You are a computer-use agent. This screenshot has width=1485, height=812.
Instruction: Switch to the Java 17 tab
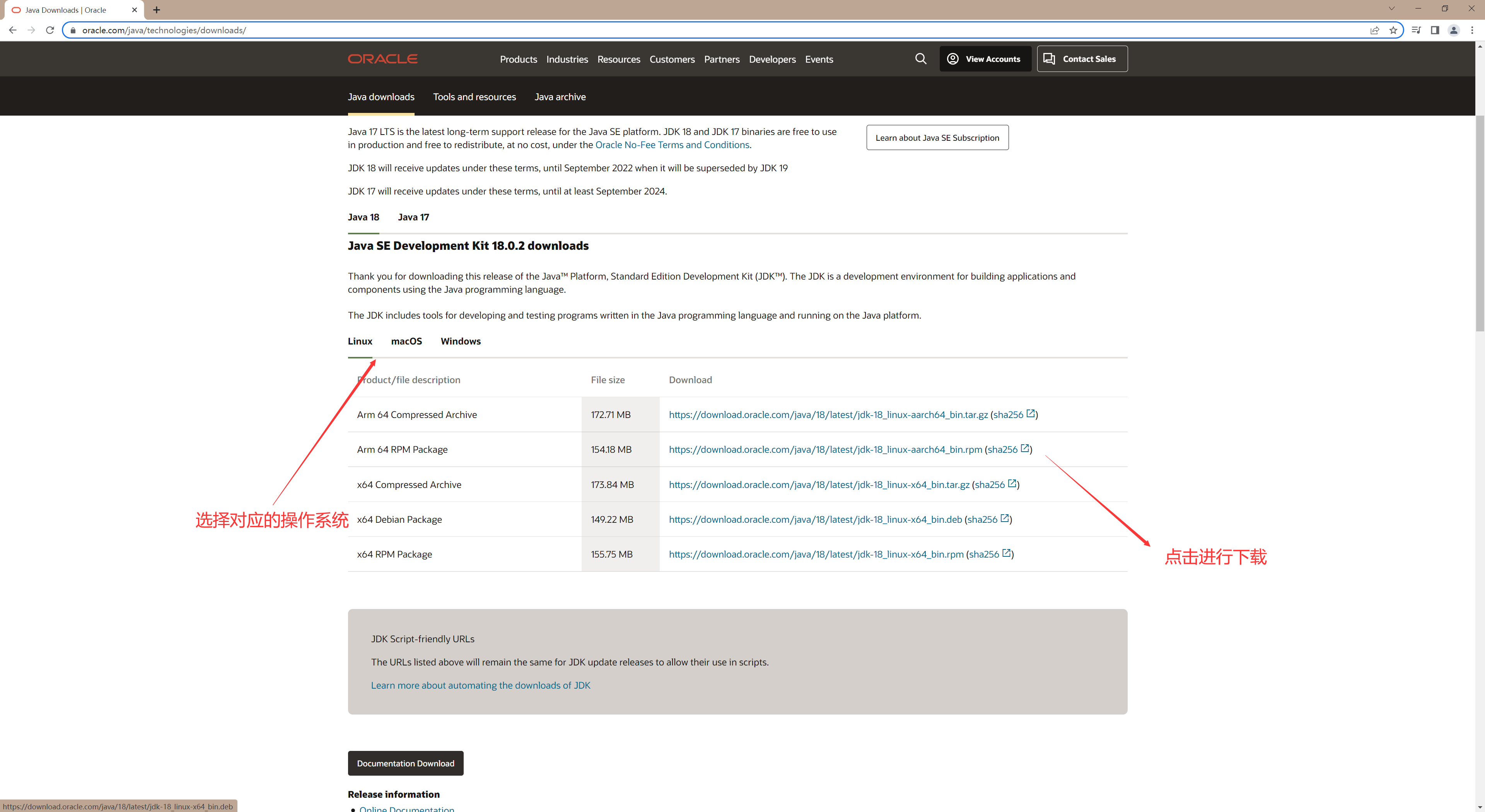[x=413, y=217]
